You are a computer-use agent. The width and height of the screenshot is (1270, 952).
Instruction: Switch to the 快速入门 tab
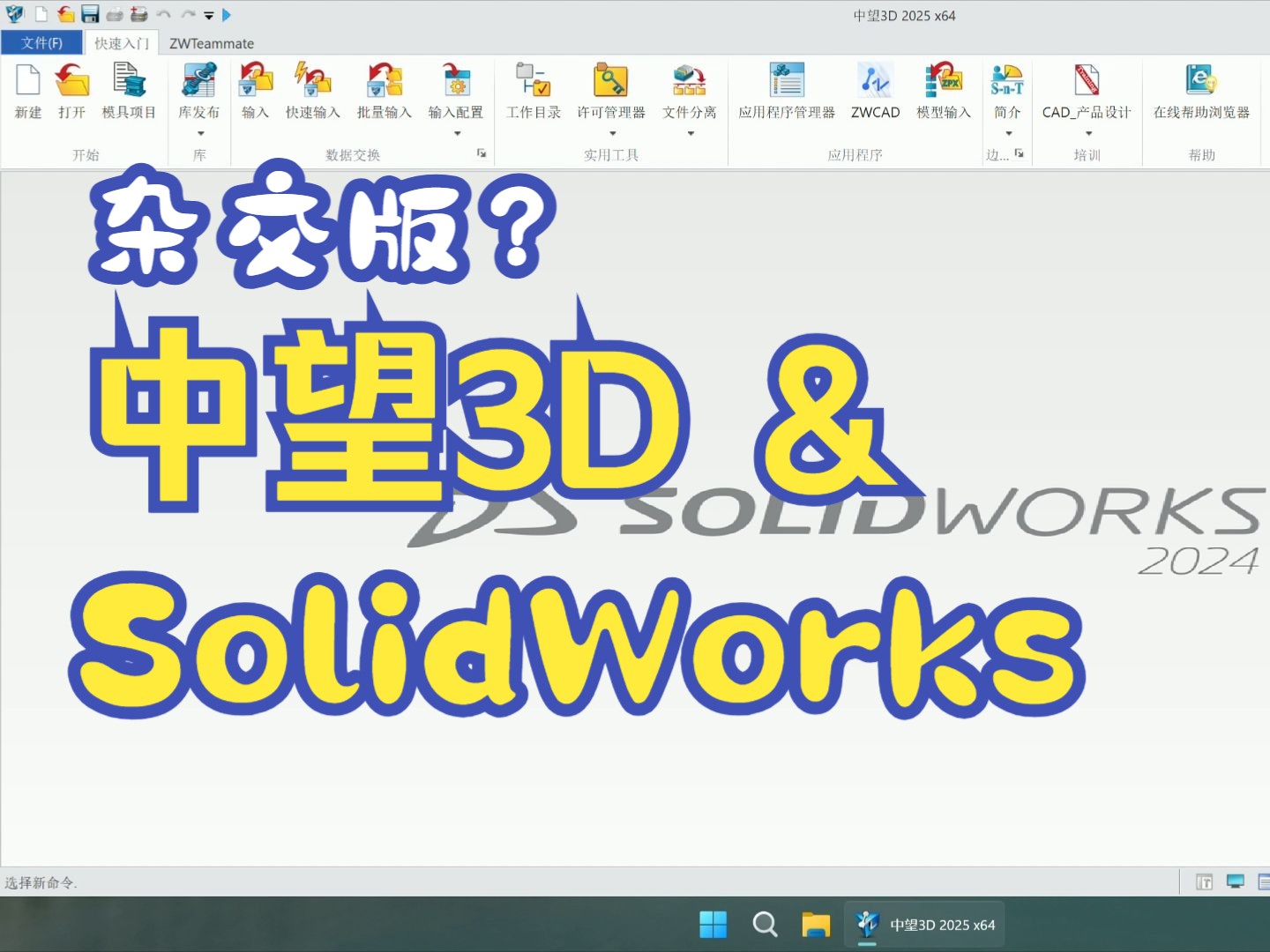click(122, 42)
